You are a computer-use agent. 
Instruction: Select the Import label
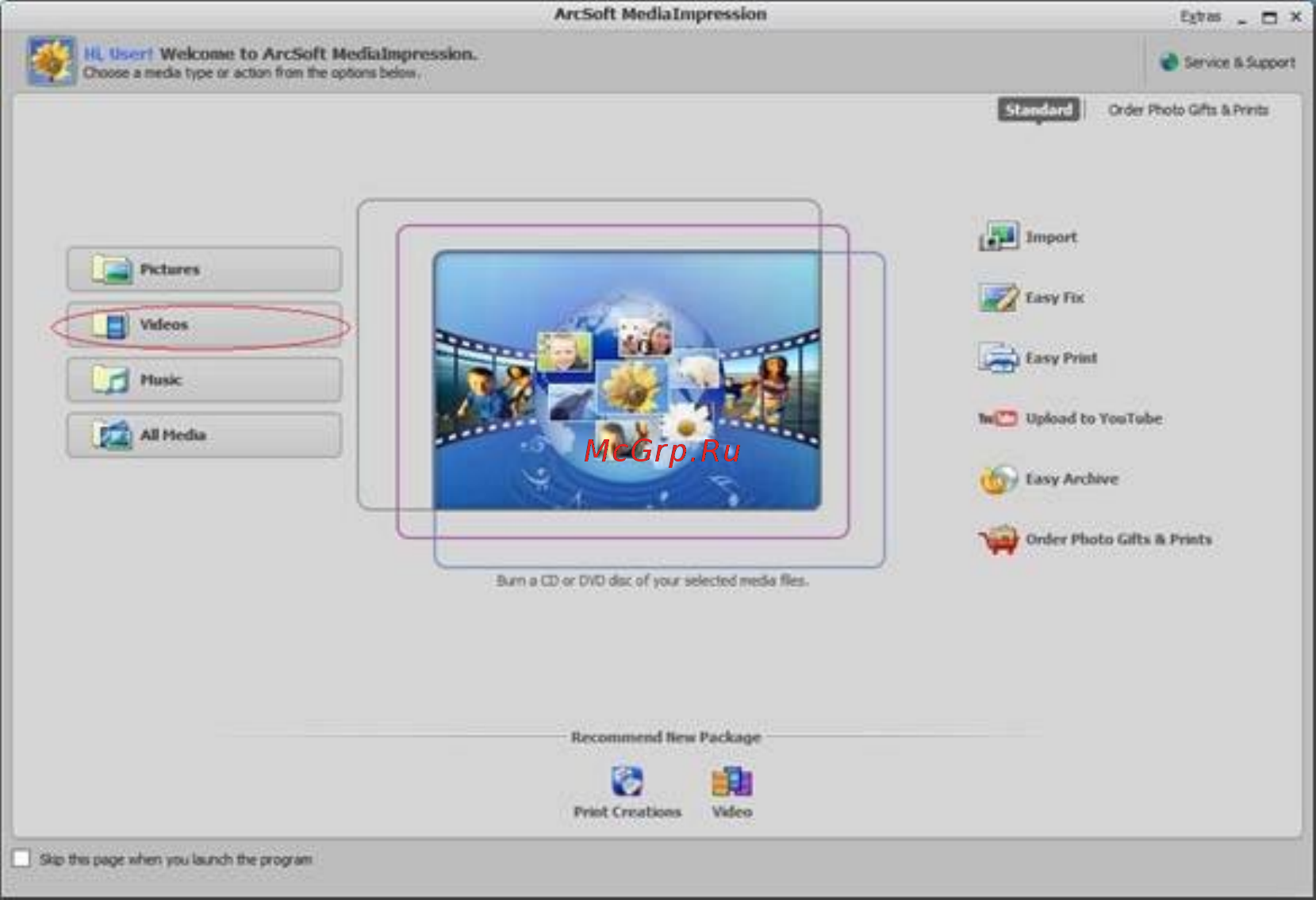pos(1051,237)
